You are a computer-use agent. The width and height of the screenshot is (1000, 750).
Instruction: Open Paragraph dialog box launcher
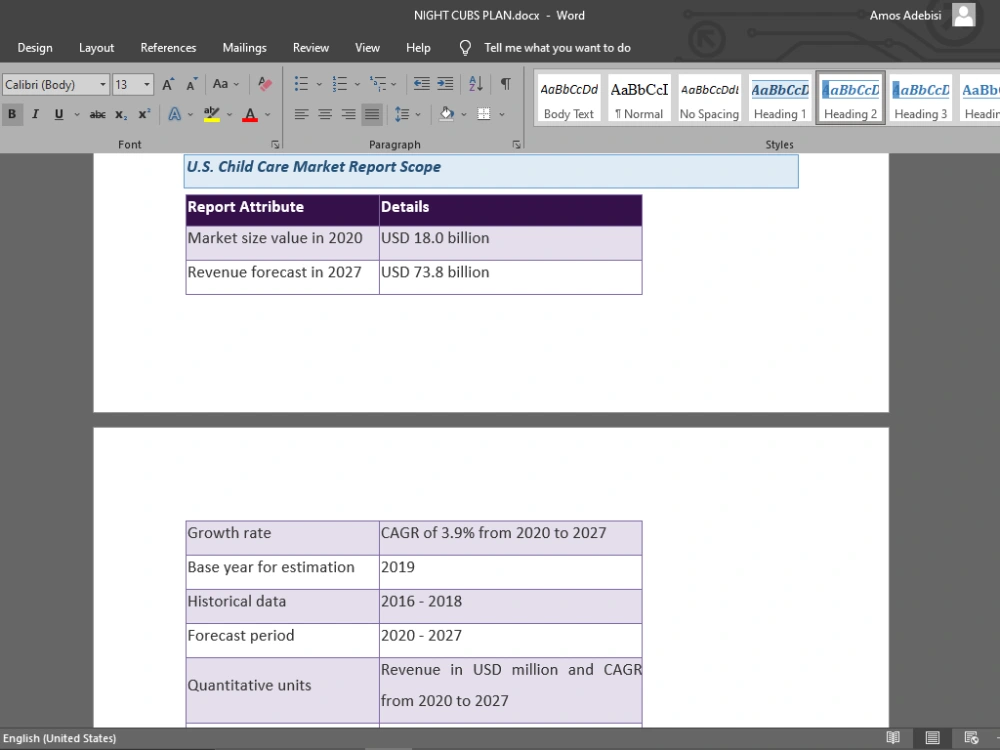pyautogui.click(x=516, y=145)
